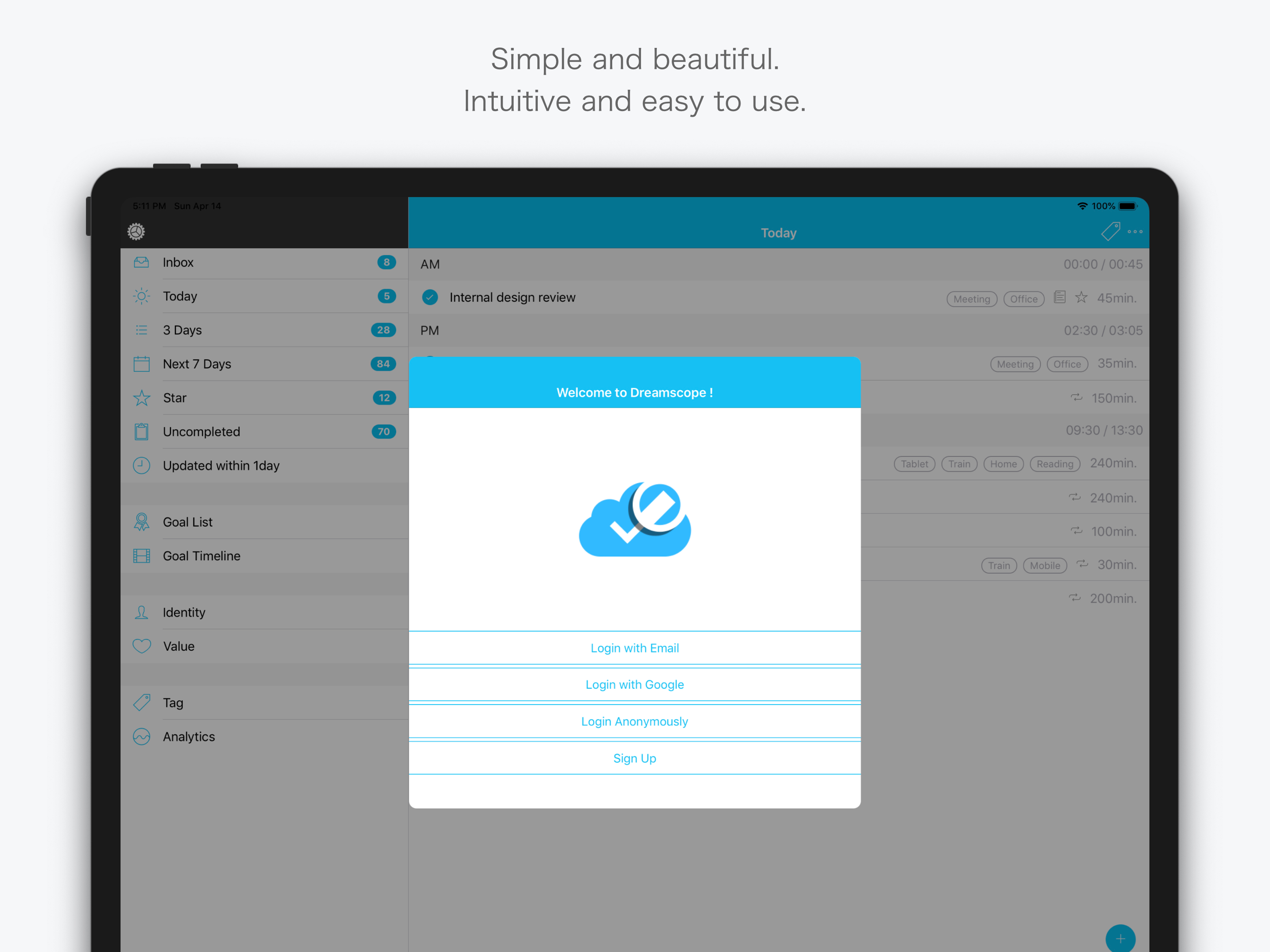
Task: Select Inbox in the sidebar
Action: click(x=264, y=262)
